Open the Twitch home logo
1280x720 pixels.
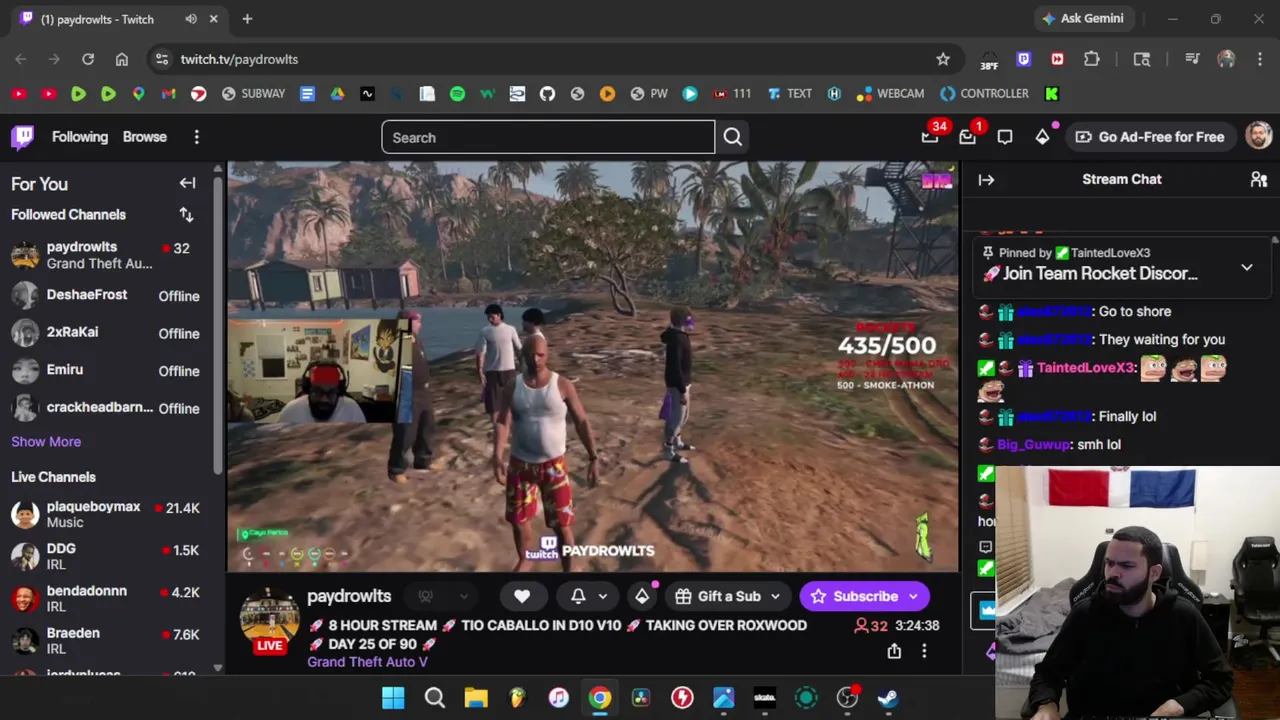tap(23, 137)
